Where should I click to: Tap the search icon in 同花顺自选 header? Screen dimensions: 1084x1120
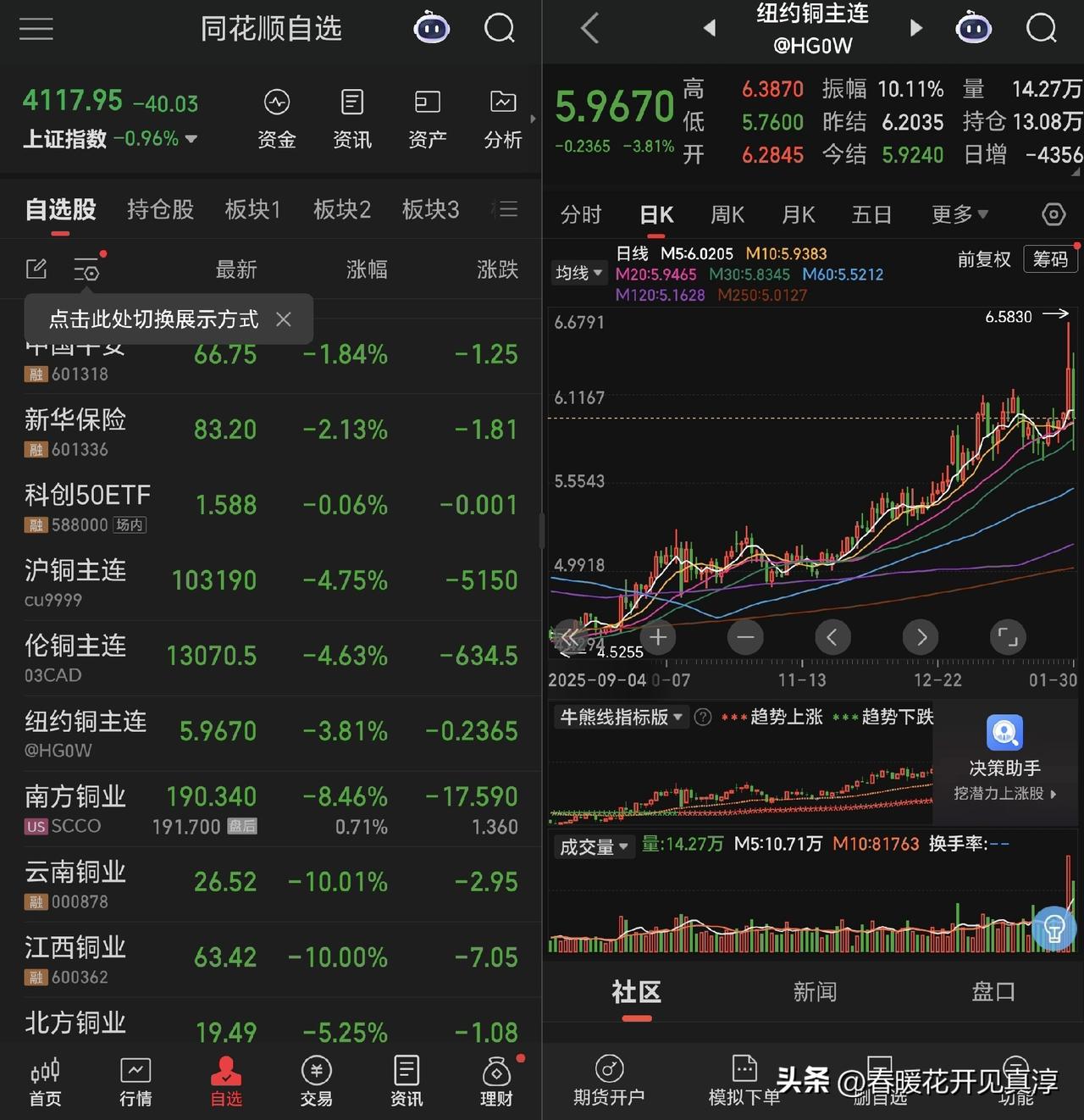coord(499,29)
